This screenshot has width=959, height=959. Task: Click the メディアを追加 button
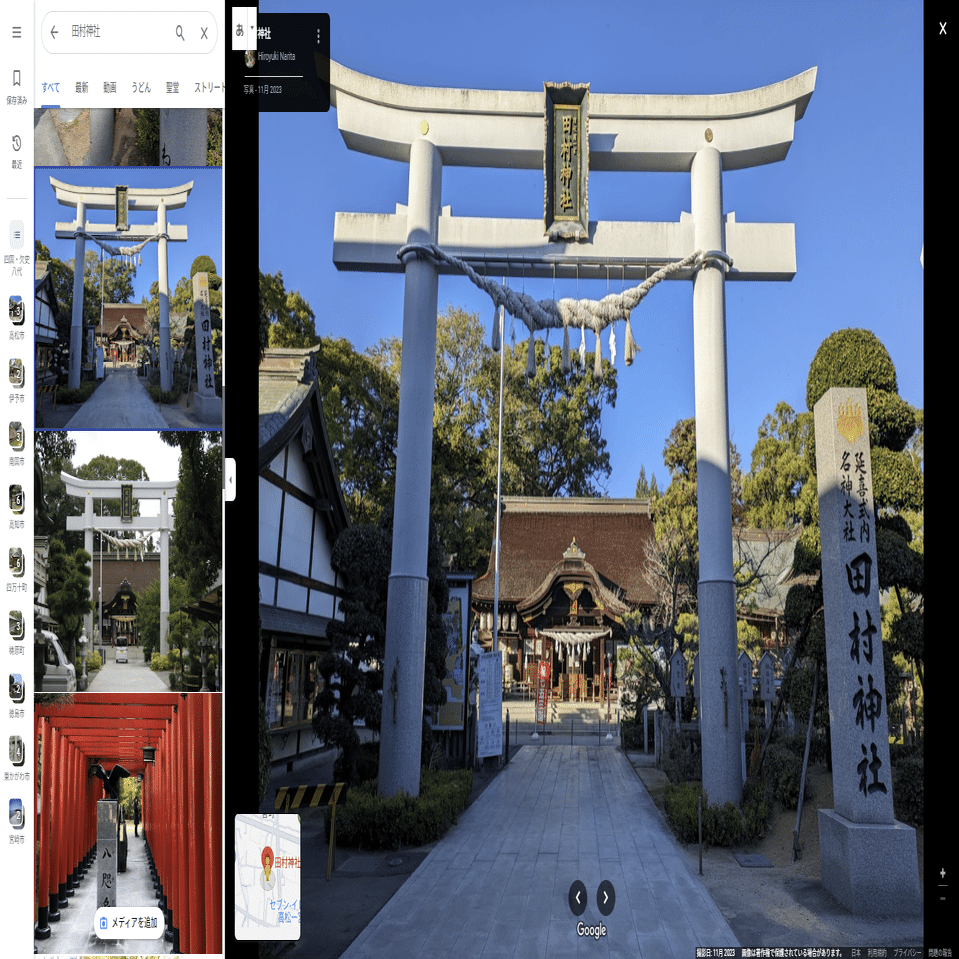[x=129, y=923]
